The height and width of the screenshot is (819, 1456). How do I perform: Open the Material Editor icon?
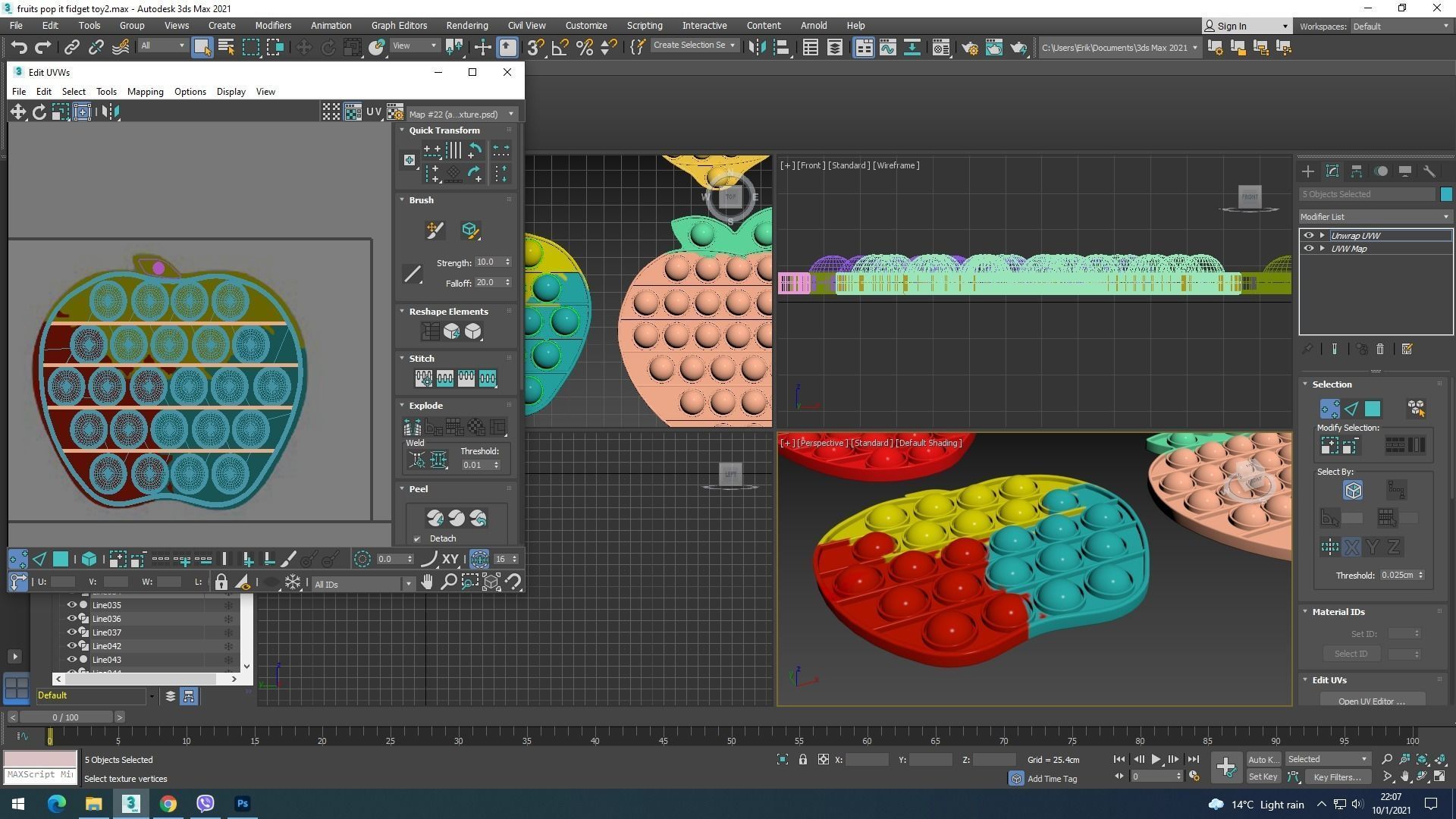[940, 48]
